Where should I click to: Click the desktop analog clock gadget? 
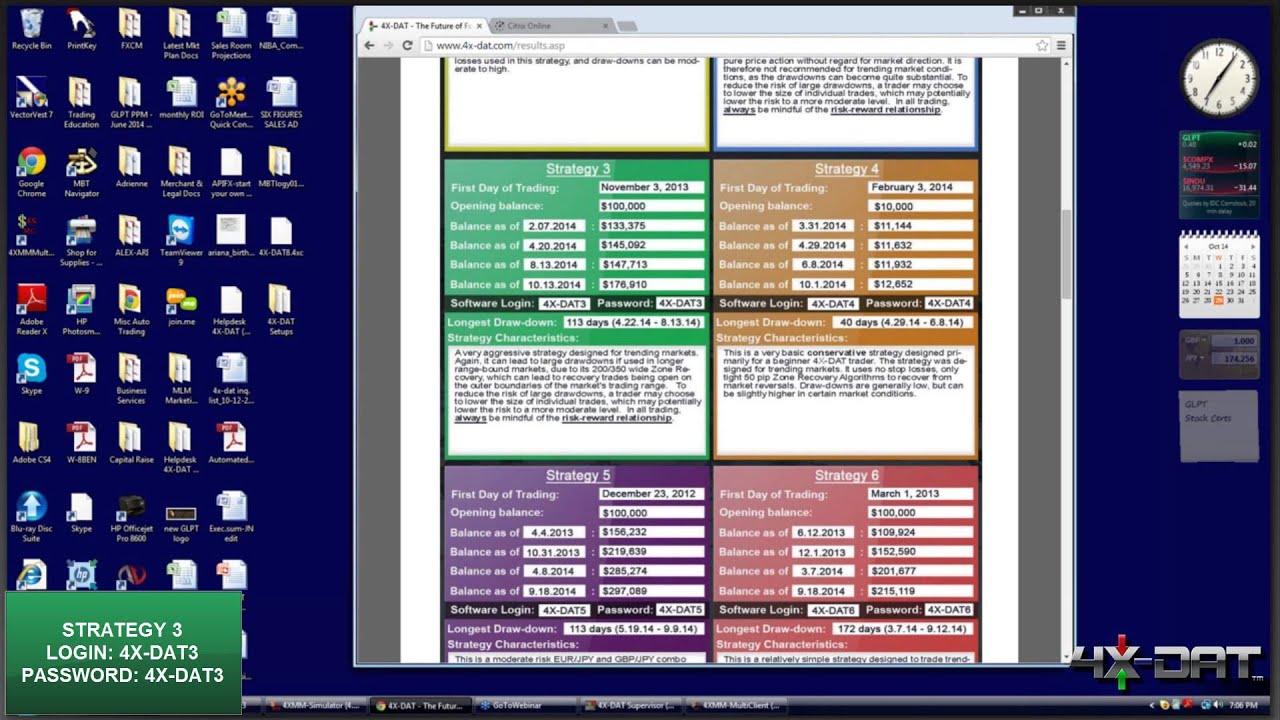(x=1218, y=78)
